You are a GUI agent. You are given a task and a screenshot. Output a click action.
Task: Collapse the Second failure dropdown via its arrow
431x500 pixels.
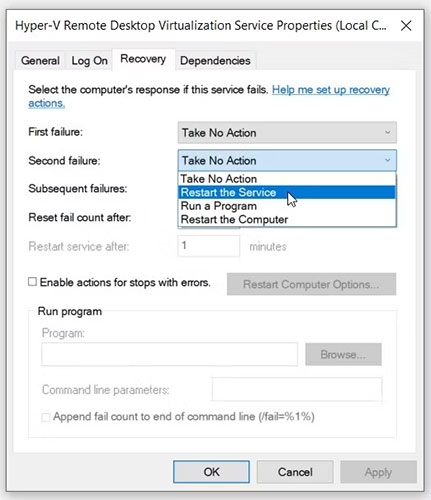point(387,160)
